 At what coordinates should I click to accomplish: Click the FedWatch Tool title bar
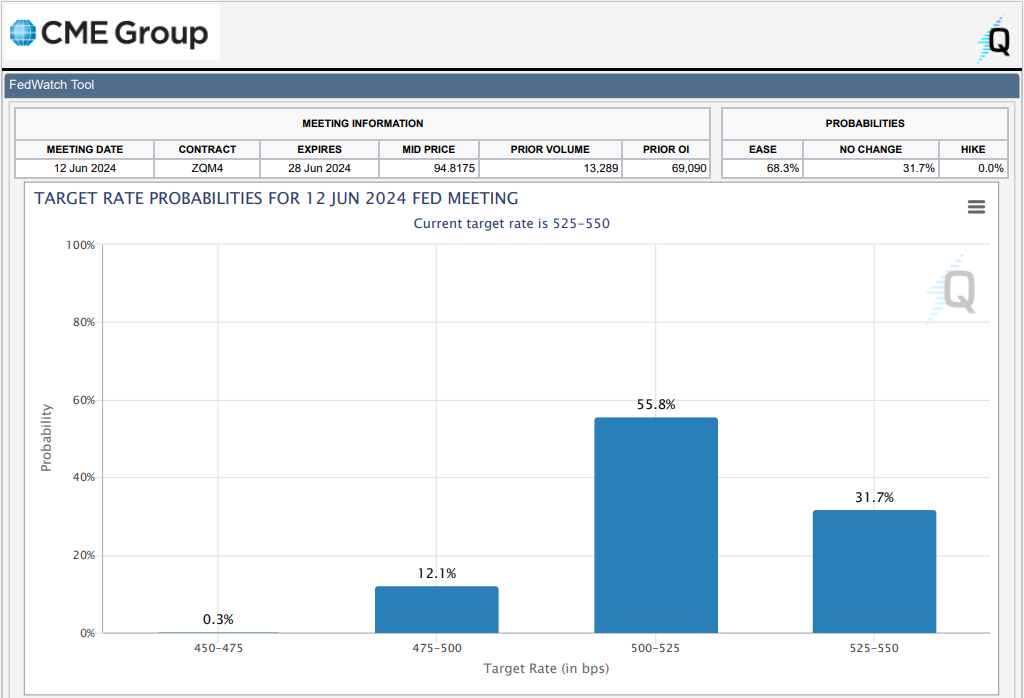click(x=510, y=85)
